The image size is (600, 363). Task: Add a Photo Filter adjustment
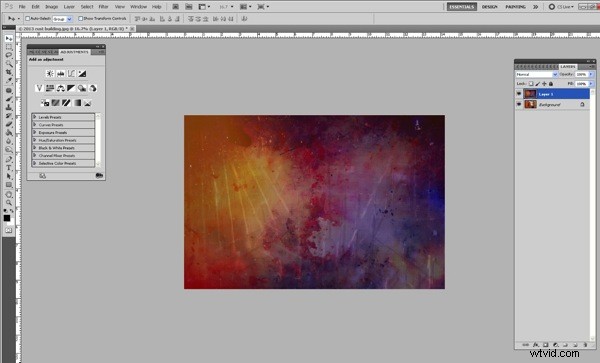tap(82, 88)
